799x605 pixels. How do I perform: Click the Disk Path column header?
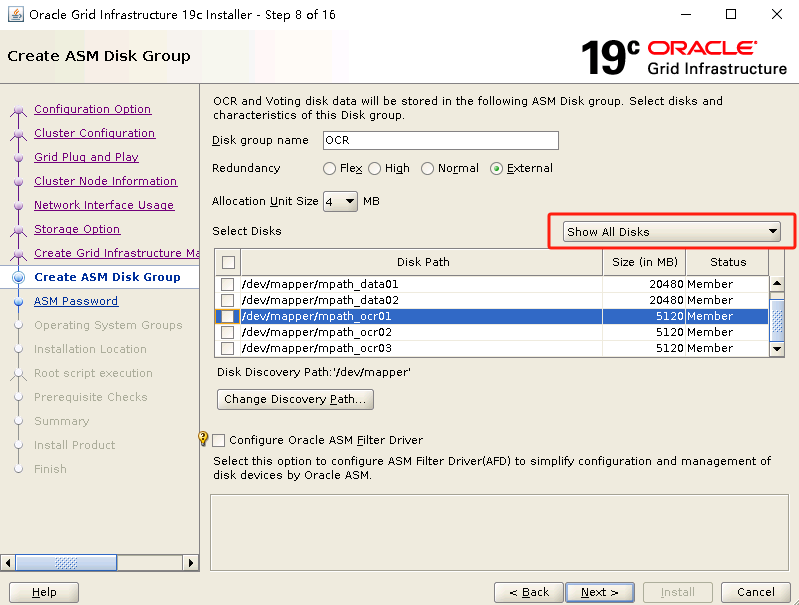(422, 262)
